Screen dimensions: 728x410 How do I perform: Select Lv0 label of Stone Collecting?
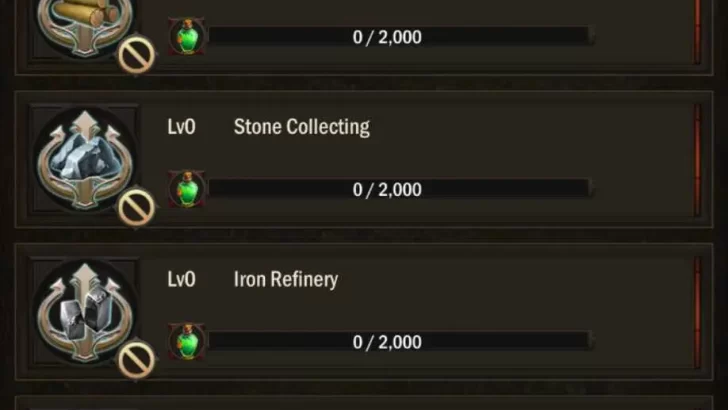point(181,127)
